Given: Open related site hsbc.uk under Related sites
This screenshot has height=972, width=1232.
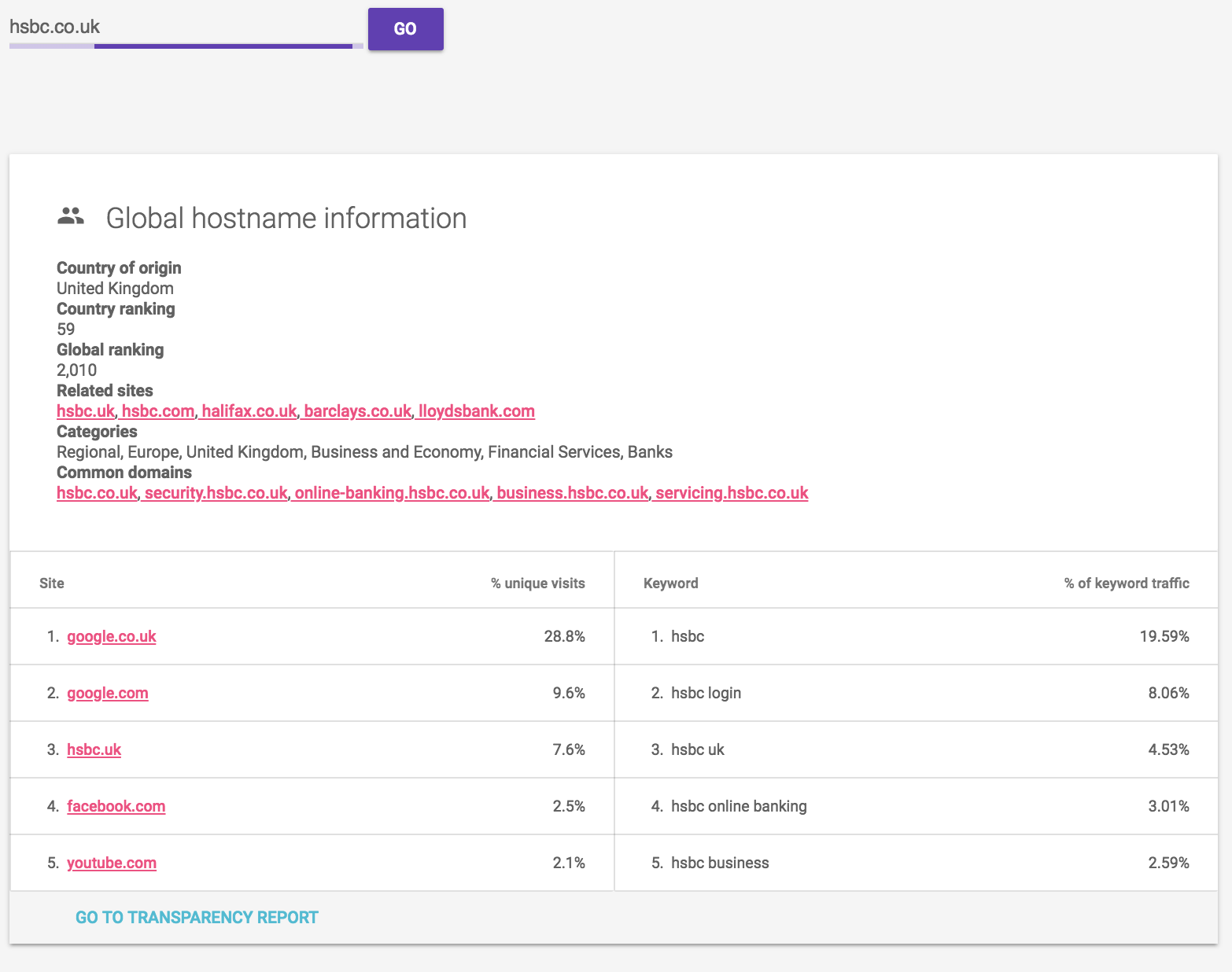Looking at the screenshot, I should [x=86, y=411].
